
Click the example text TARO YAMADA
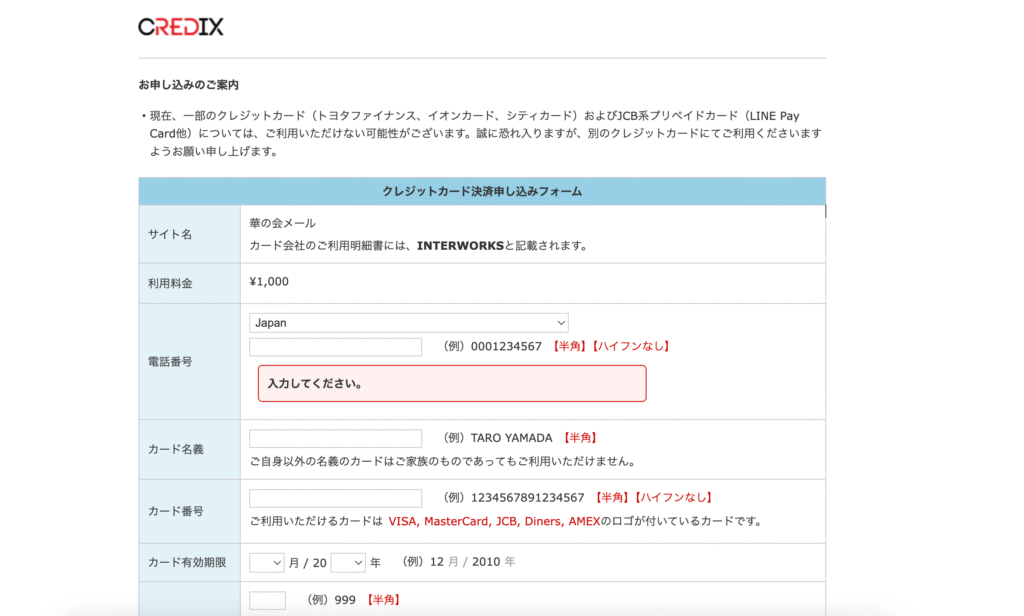coord(511,438)
